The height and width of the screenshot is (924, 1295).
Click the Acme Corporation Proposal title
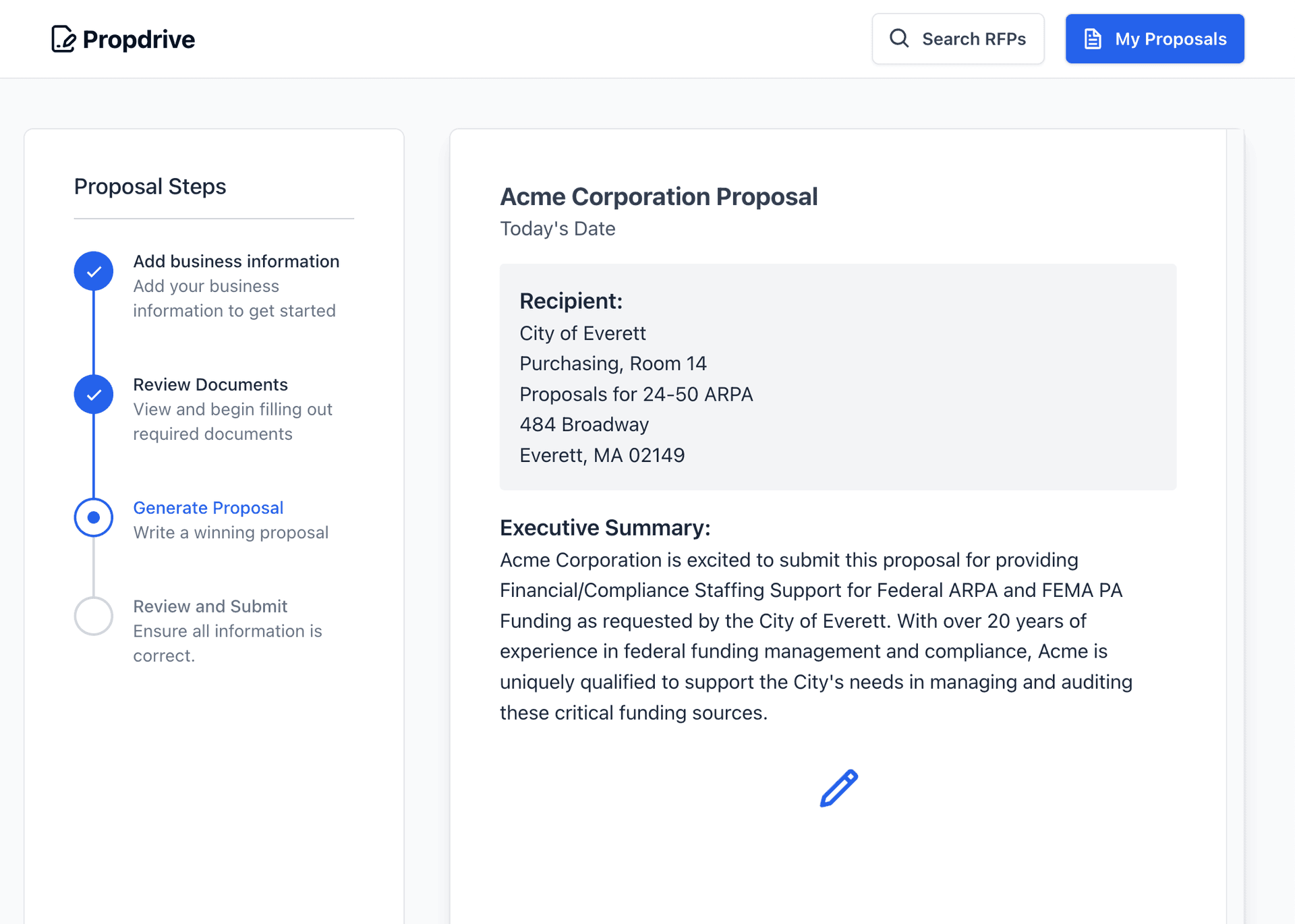pos(658,197)
